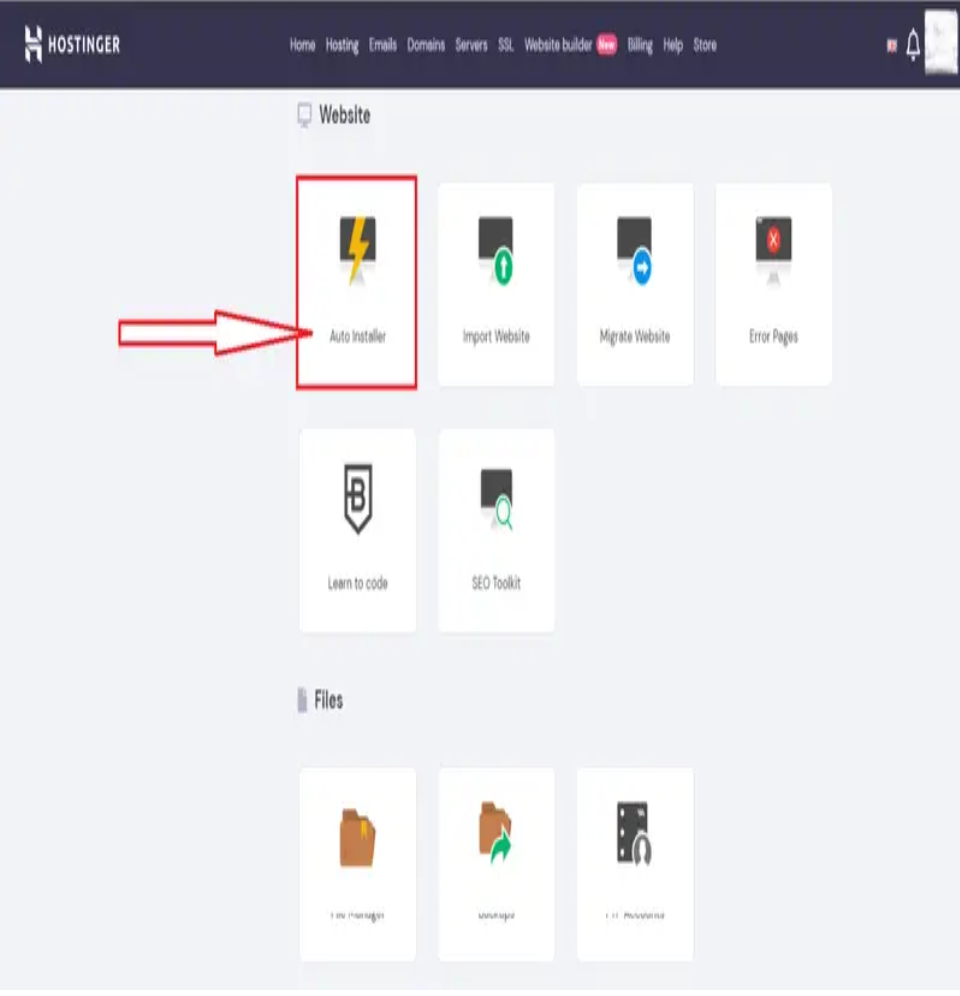Screen dimensions: 960x996
Task: Open the Backups folder icon
Action: tap(496, 833)
